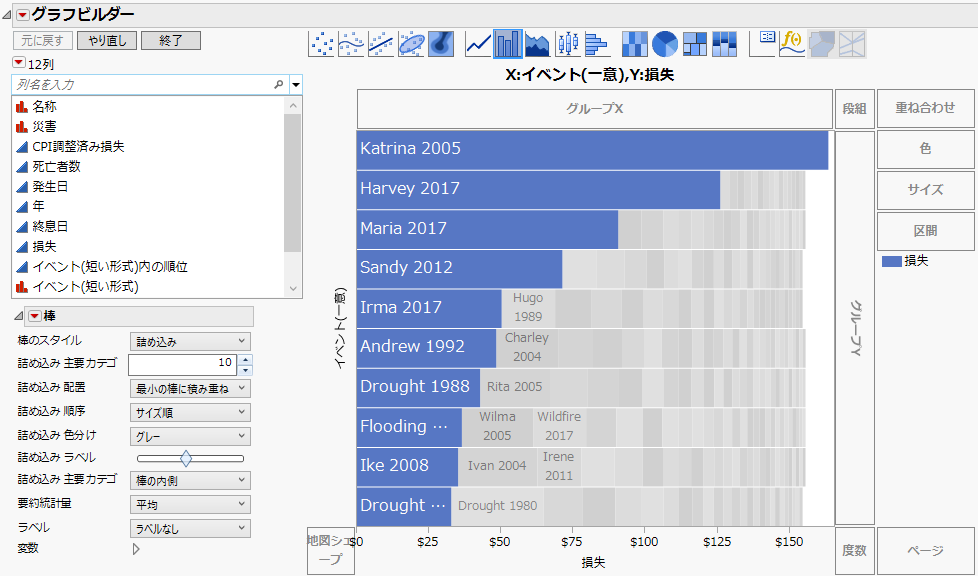Open the 棒のスタイル dropdown
The image size is (978, 576).
[190, 342]
